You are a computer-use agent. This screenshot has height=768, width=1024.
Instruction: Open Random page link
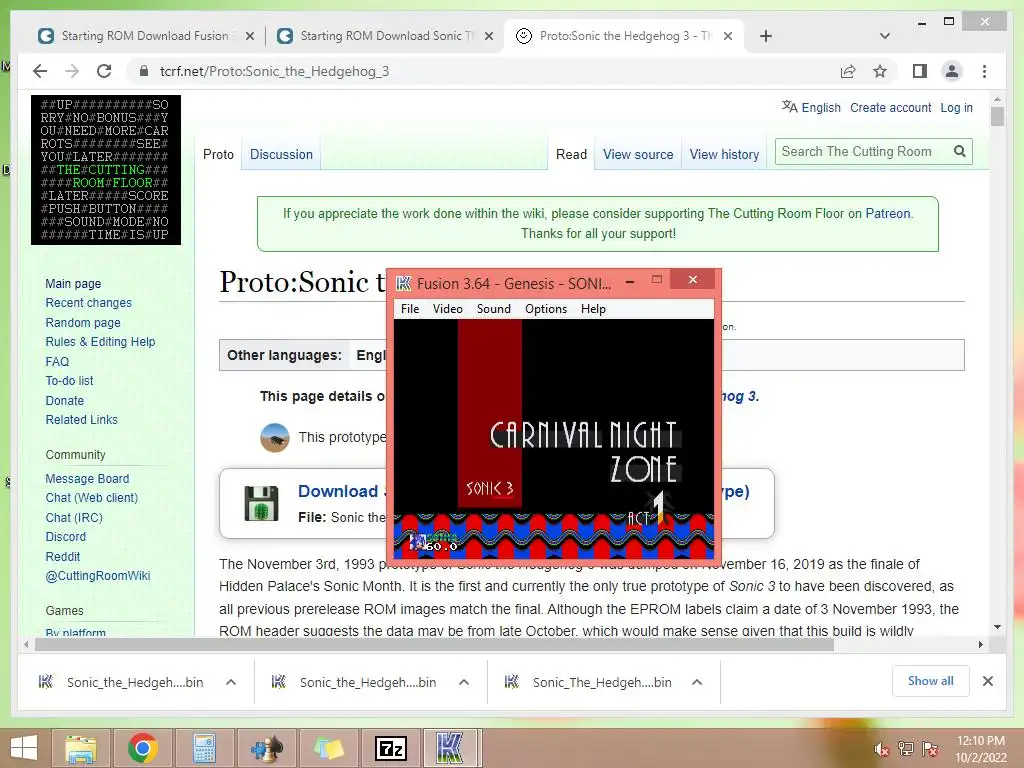point(83,323)
